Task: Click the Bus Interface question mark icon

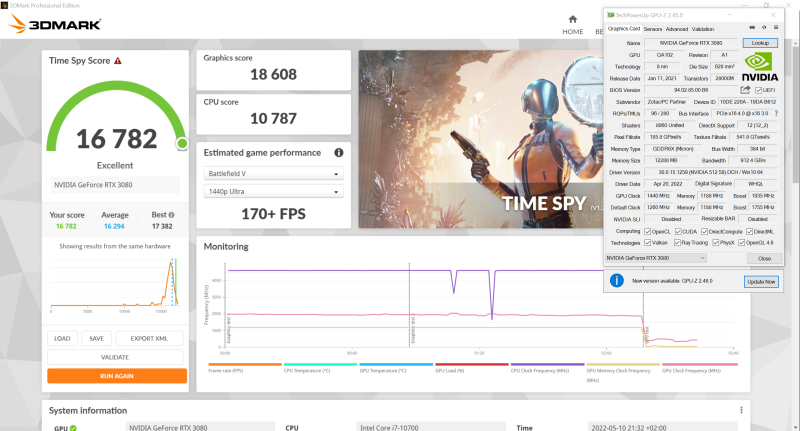Action: tap(776, 113)
